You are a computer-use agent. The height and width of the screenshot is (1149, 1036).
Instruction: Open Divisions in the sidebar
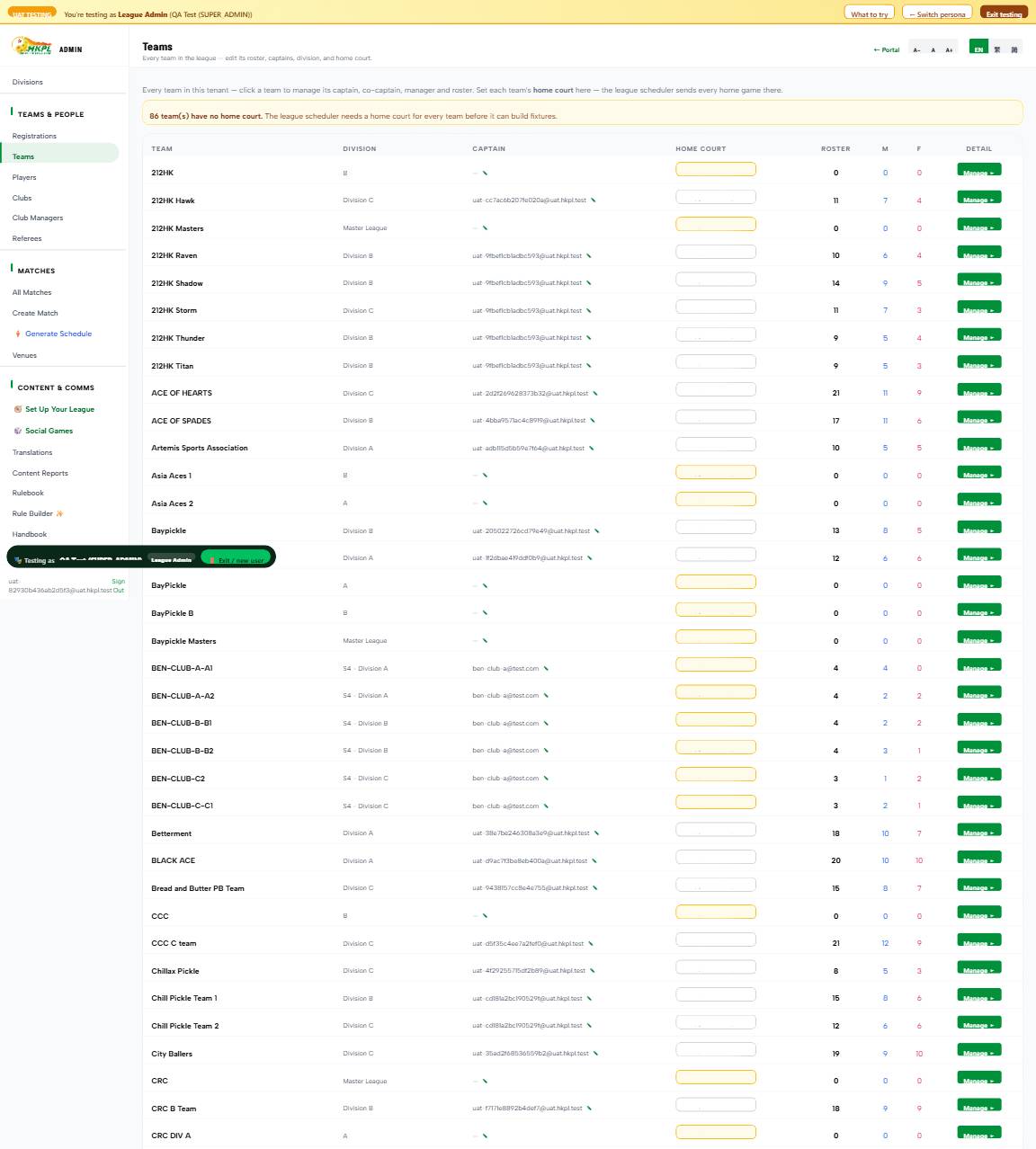click(28, 82)
